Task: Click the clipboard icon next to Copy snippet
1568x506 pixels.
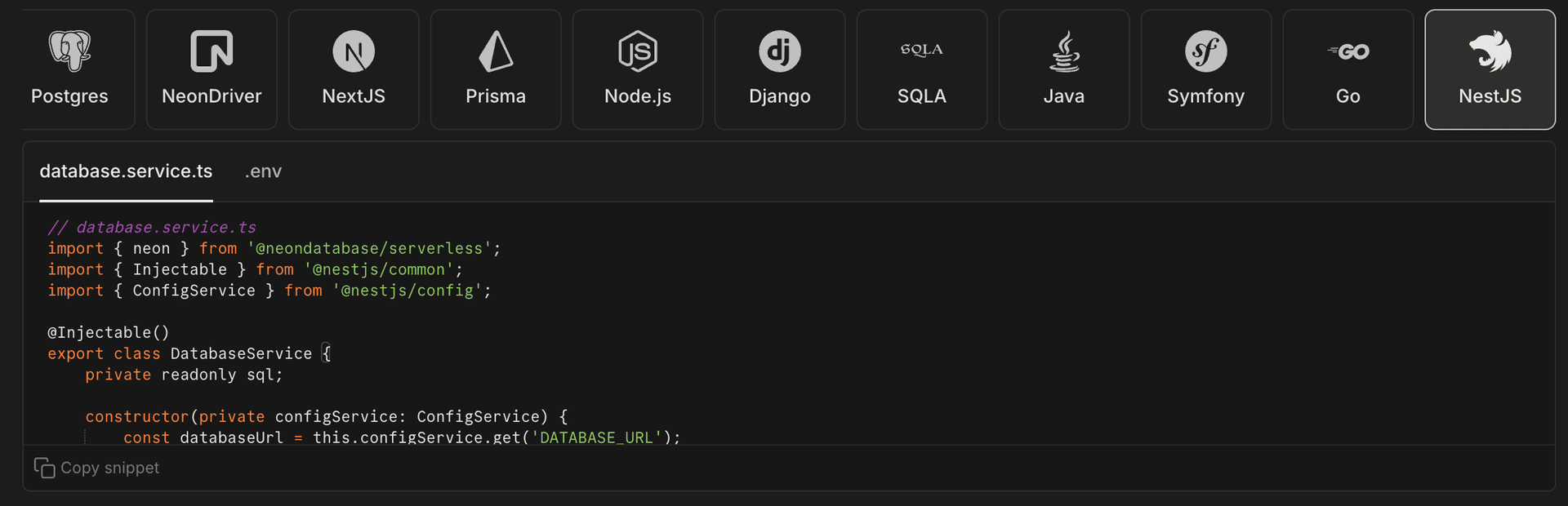Action: pyautogui.click(x=43, y=468)
